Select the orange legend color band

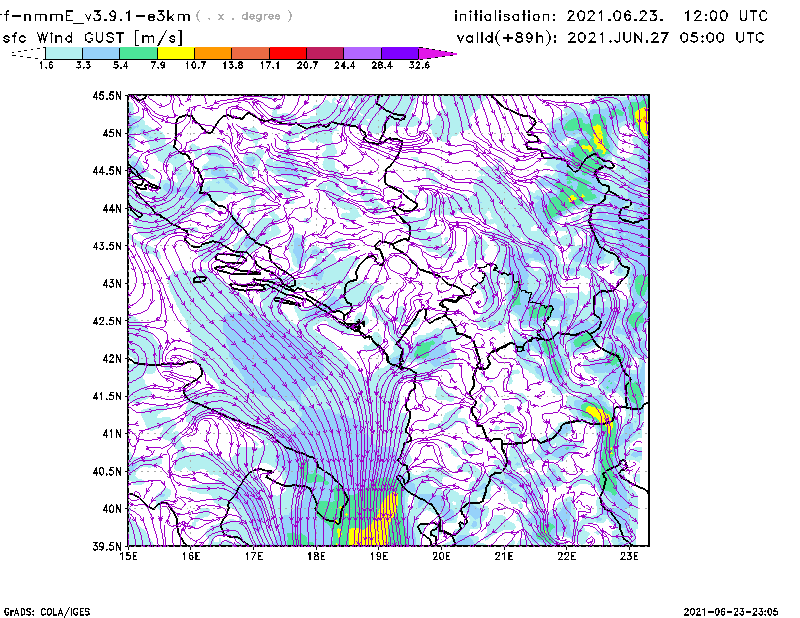pyautogui.click(x=213, y=53)
